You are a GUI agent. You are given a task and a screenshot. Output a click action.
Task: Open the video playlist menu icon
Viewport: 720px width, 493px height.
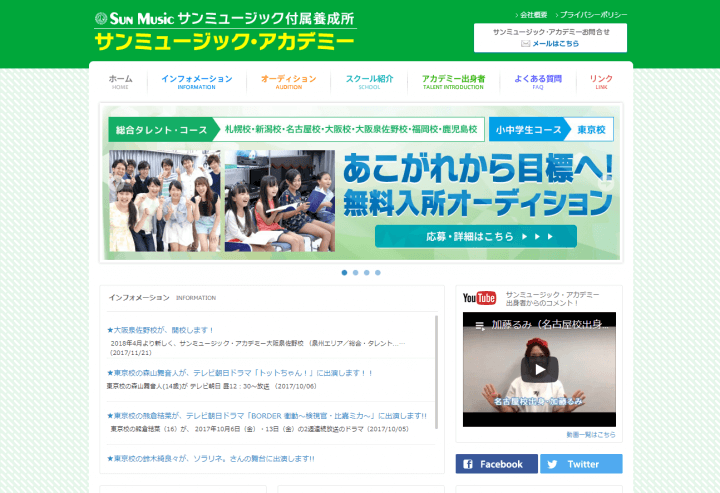point(480,326)
